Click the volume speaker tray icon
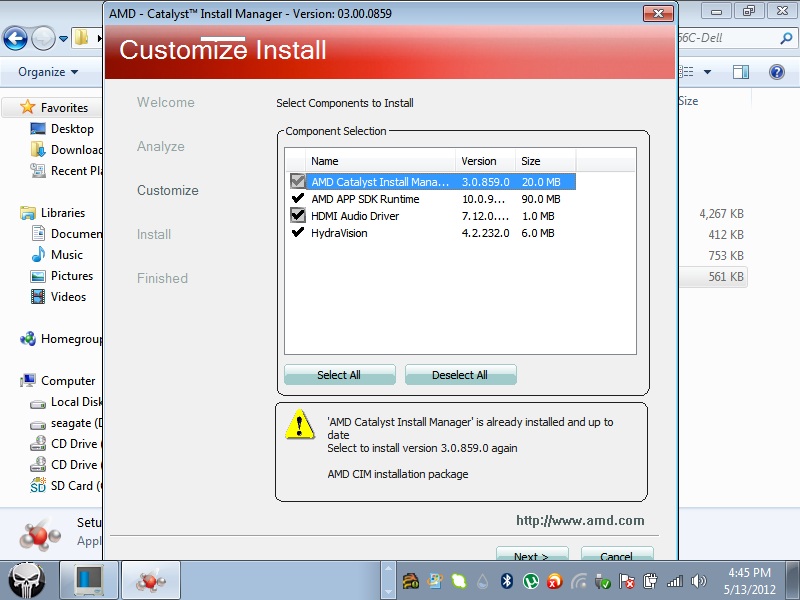The width and height of the screenshot is (800, 600). 698,581
